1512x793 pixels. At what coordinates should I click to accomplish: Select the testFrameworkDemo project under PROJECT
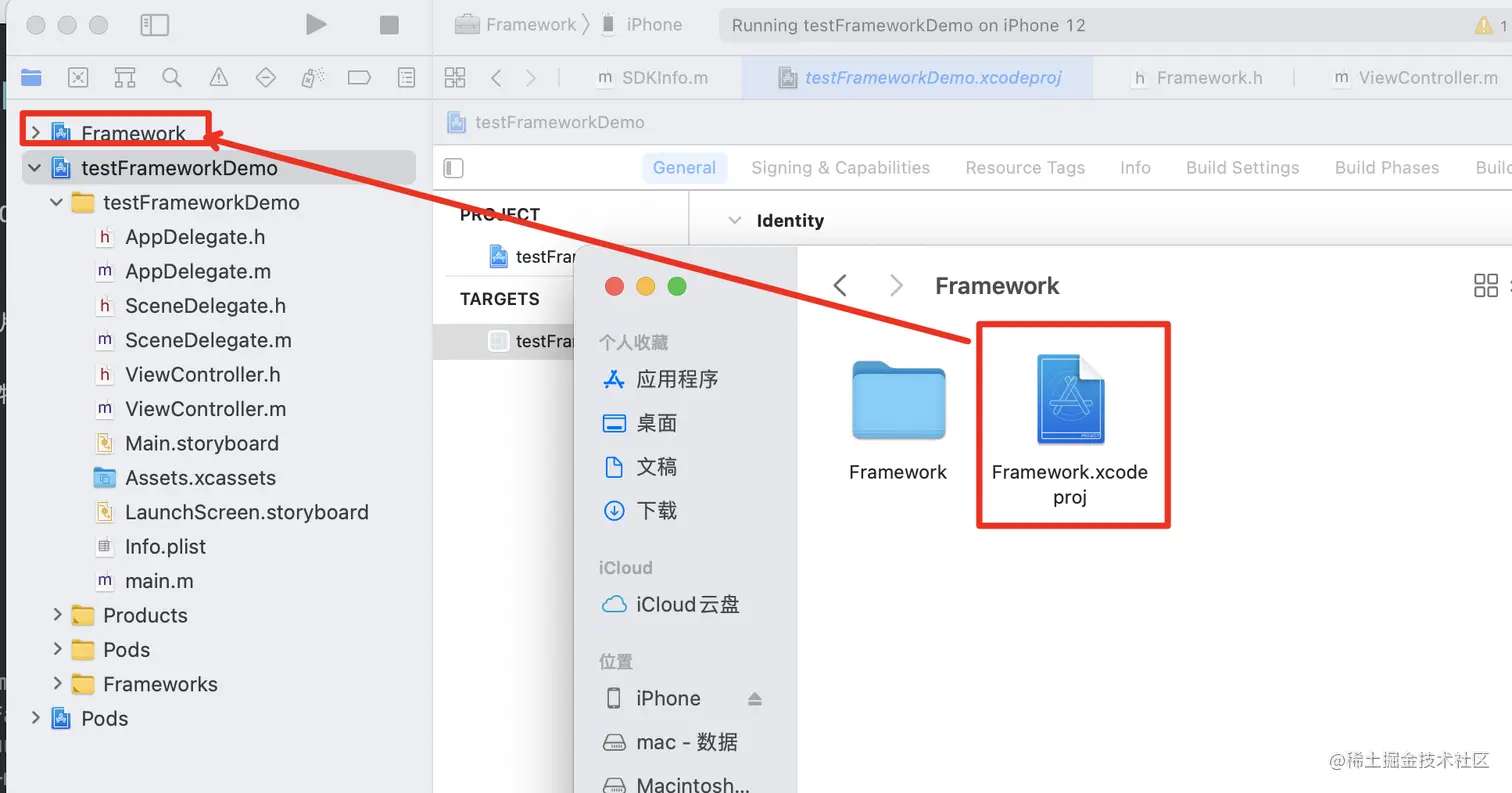pyautogui.click(x=532, y=257)
